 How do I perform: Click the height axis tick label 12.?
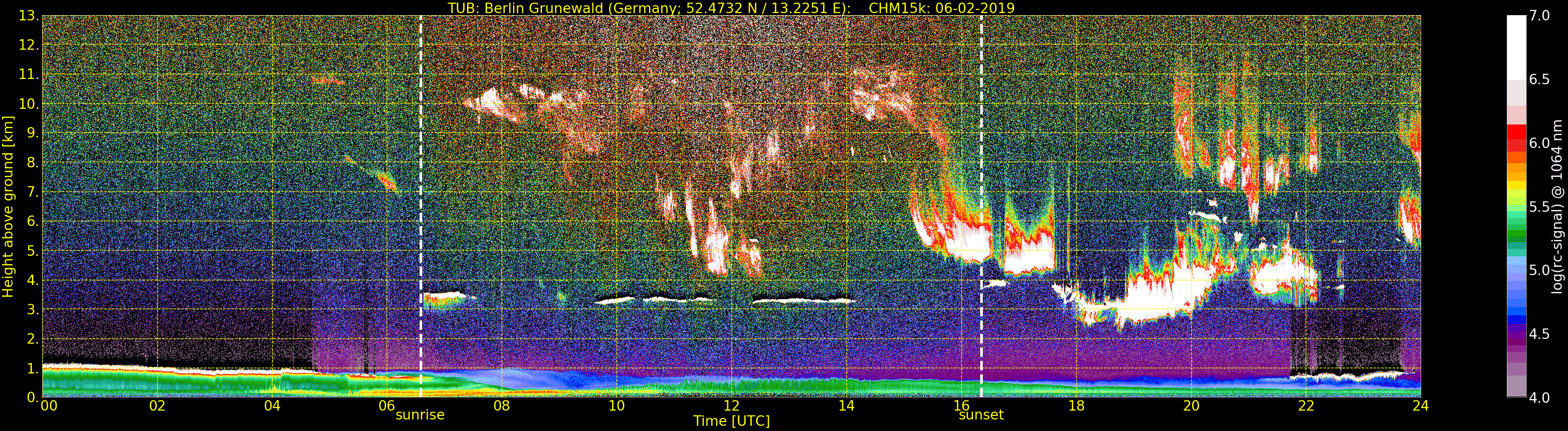point(29,45)
